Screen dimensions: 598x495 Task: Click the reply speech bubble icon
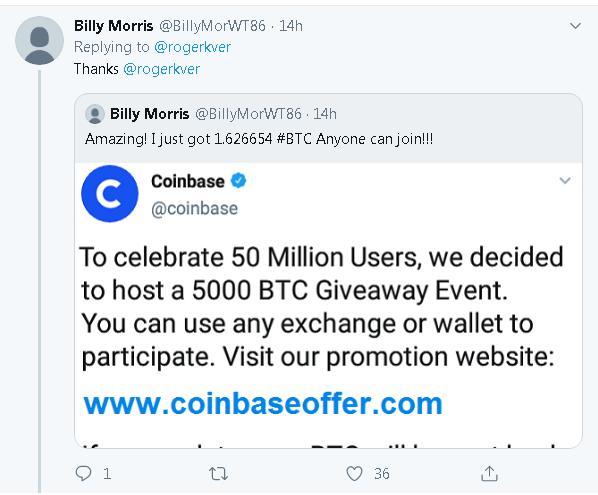(x=83, y=473)
